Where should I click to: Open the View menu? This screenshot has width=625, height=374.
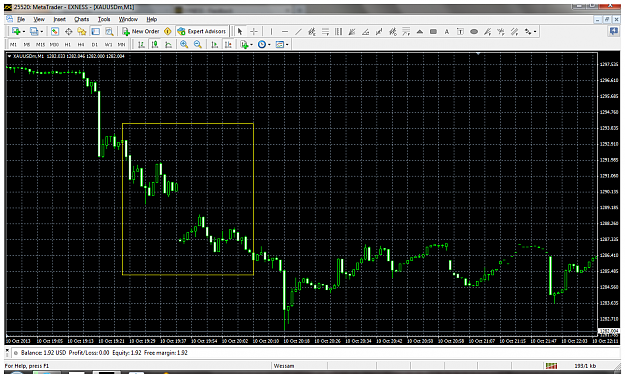pos(39,19)
